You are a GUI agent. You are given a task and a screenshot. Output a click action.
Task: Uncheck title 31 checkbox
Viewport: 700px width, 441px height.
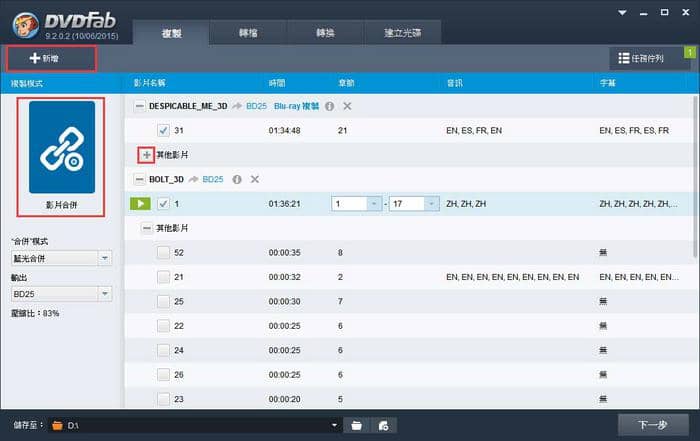(x=163, y=130)
